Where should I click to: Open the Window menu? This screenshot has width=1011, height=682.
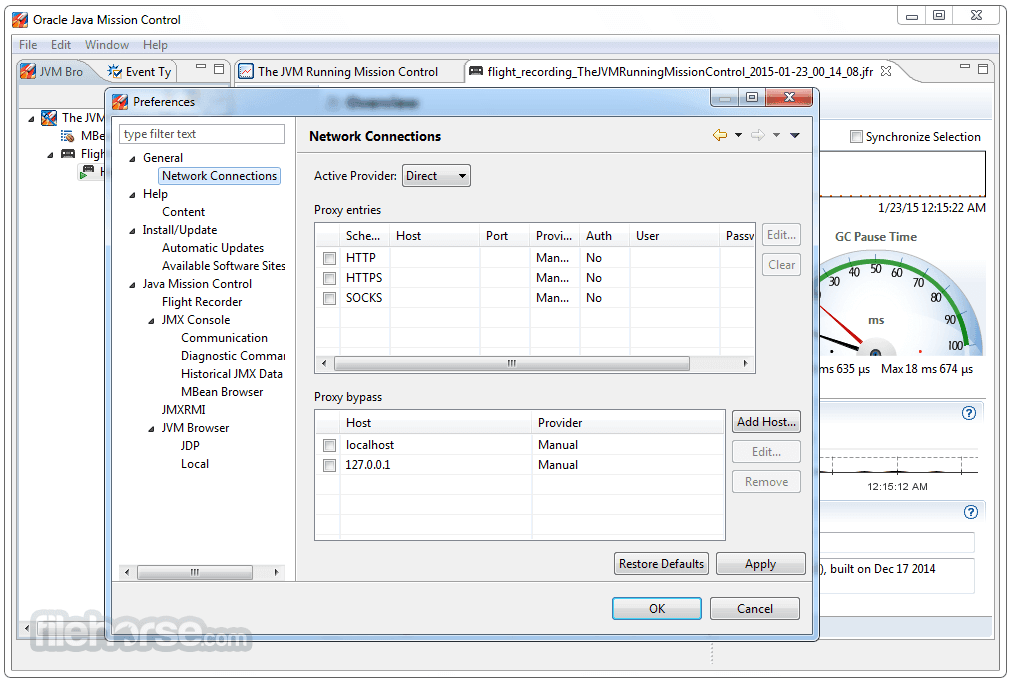107,44
